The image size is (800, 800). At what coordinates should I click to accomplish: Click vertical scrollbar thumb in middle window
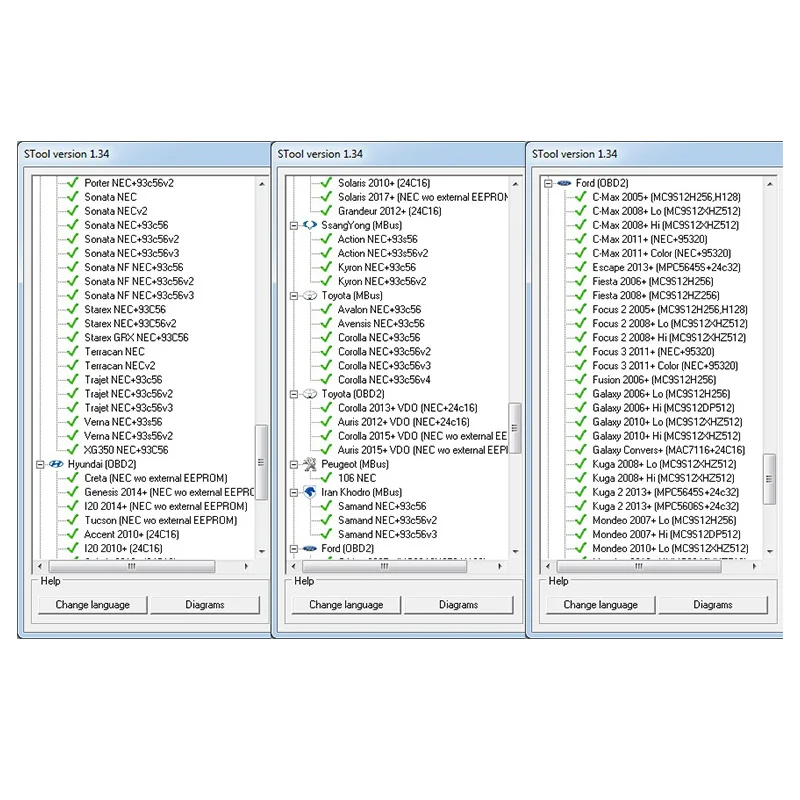coord(515,428)
